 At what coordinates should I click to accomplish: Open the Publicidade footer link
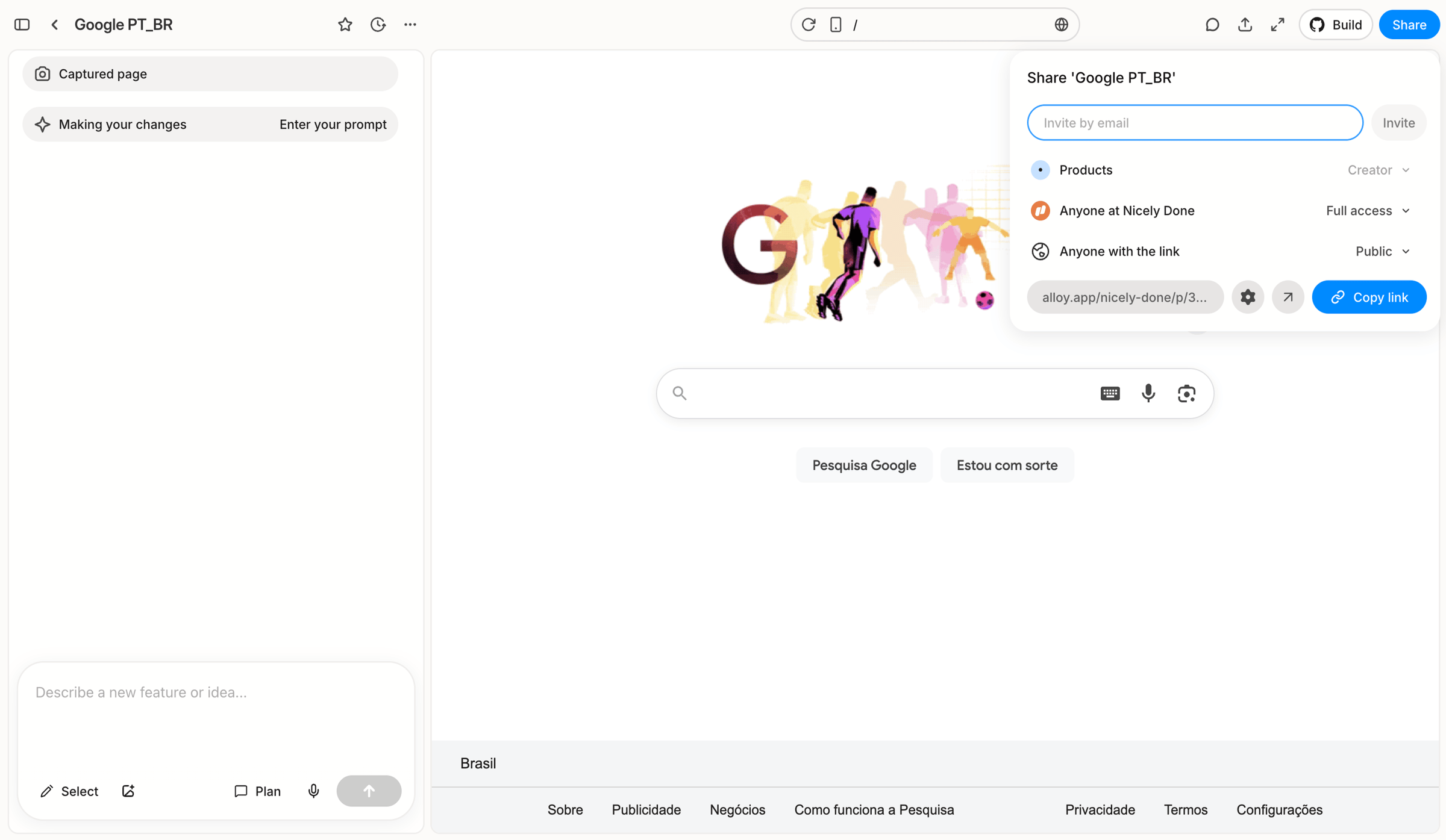646,809
